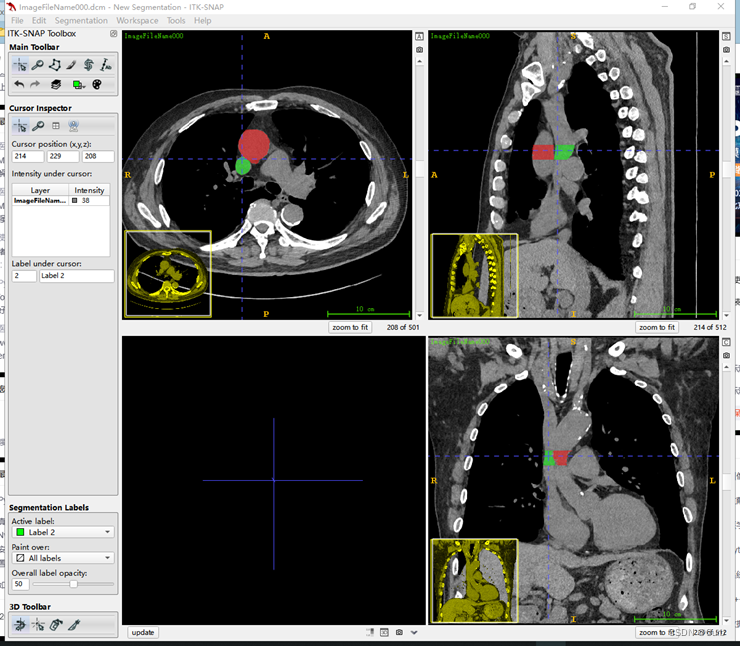Viewport: 740px width, 646px height.
Task: Take a snapshot of sagittal view
Action: pyautogui.click(x=726, y=50)
